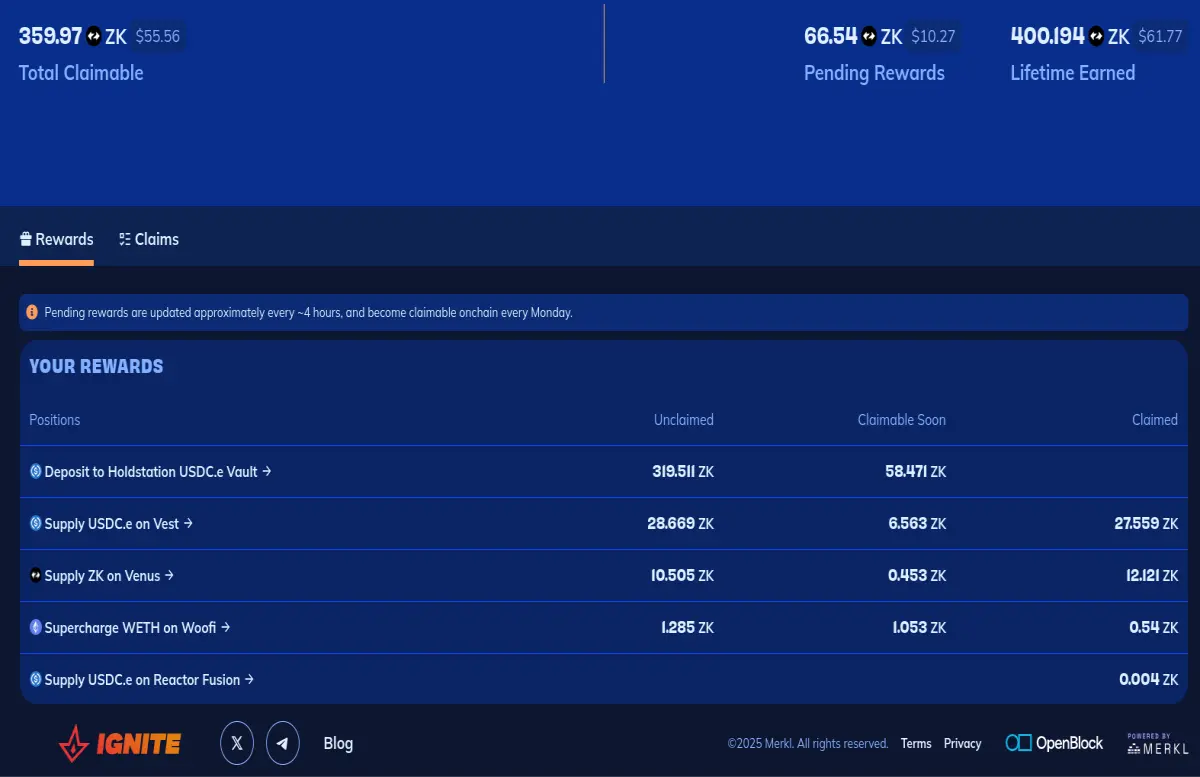1200x777 pixels.
Task: Click the Claimed column header
Action: 1155,420
